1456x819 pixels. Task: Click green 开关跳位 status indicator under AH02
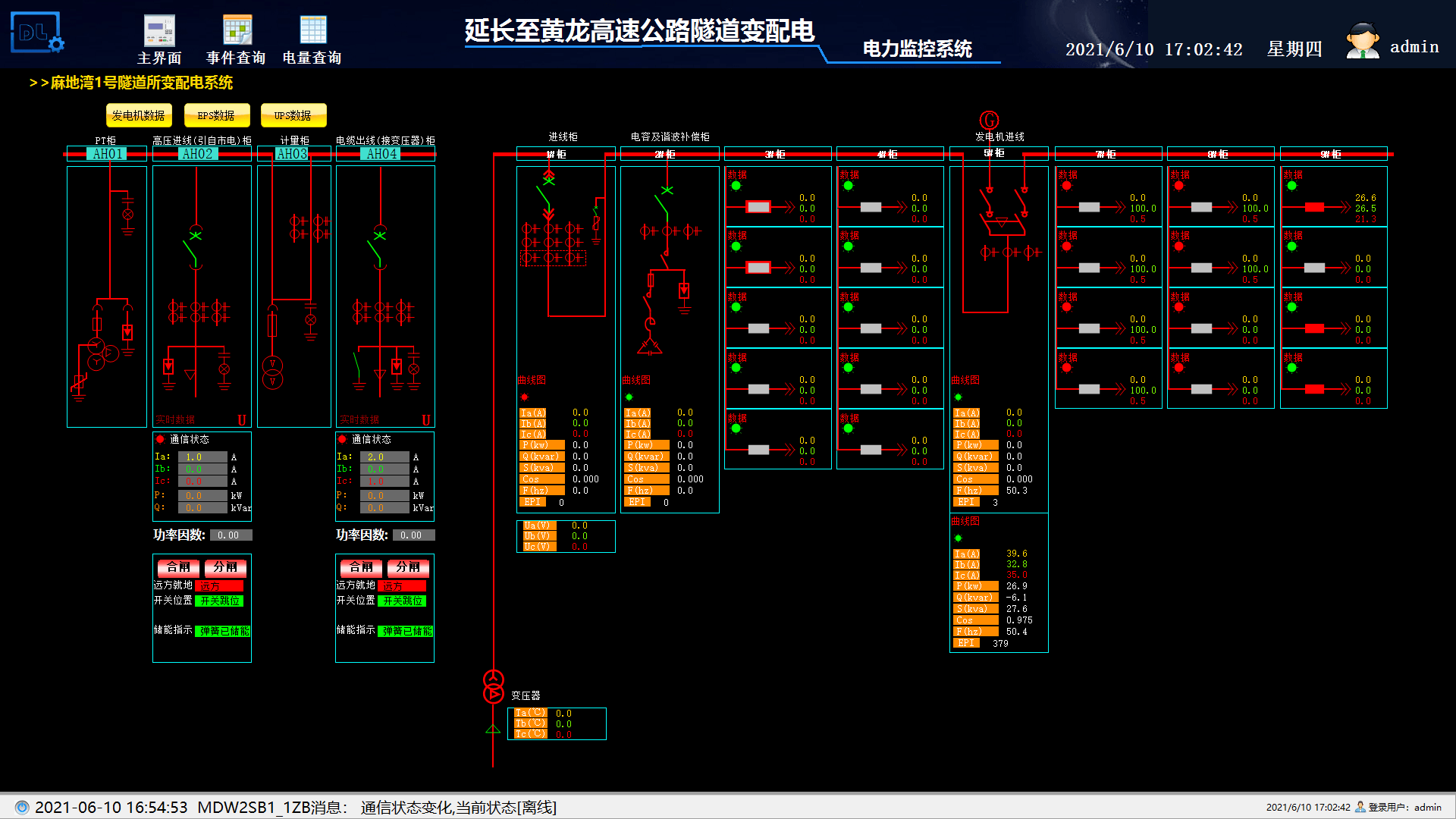pos(219,601)
